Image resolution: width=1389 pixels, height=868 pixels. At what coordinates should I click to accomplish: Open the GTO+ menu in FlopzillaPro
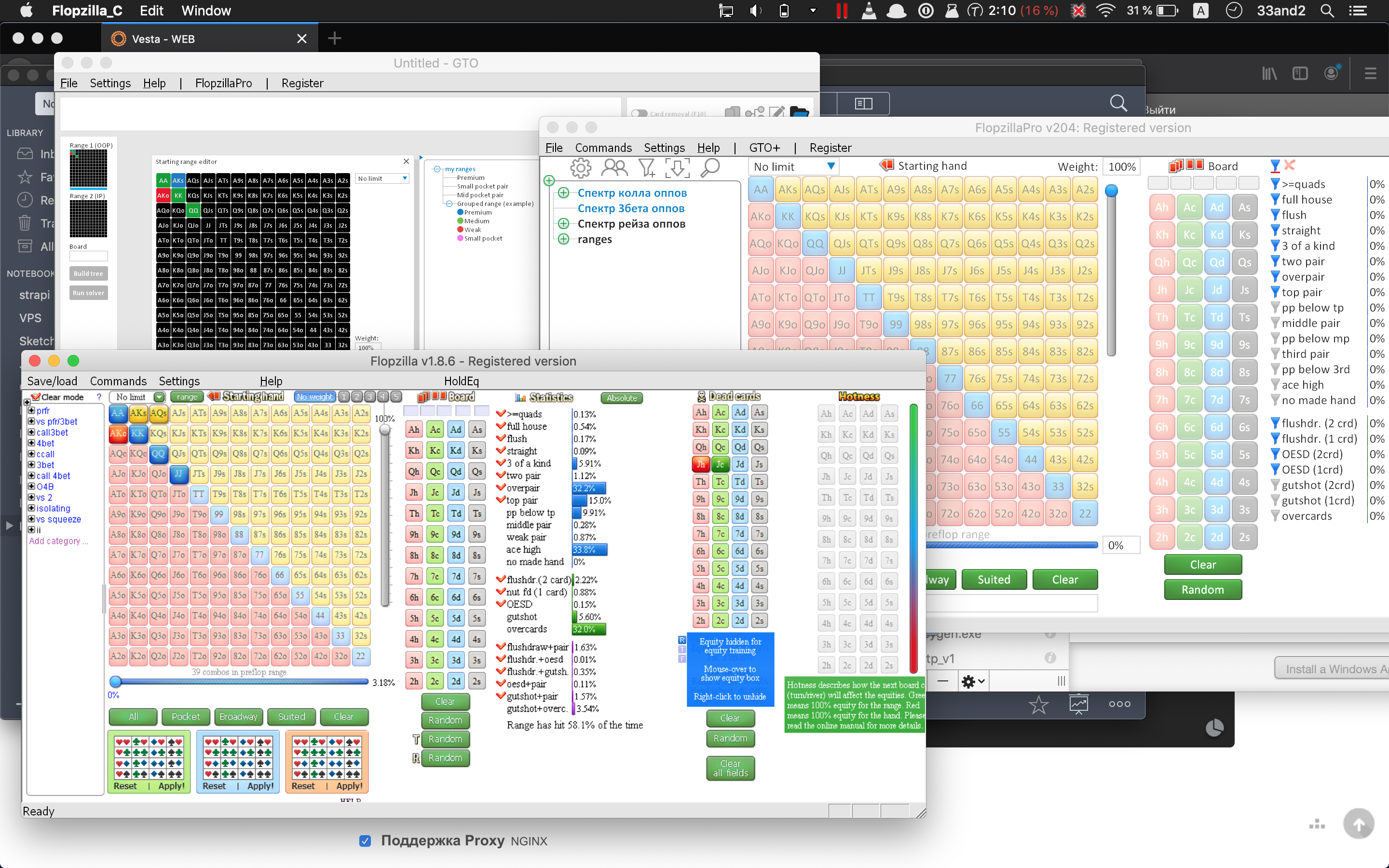[x=764, y=148]
